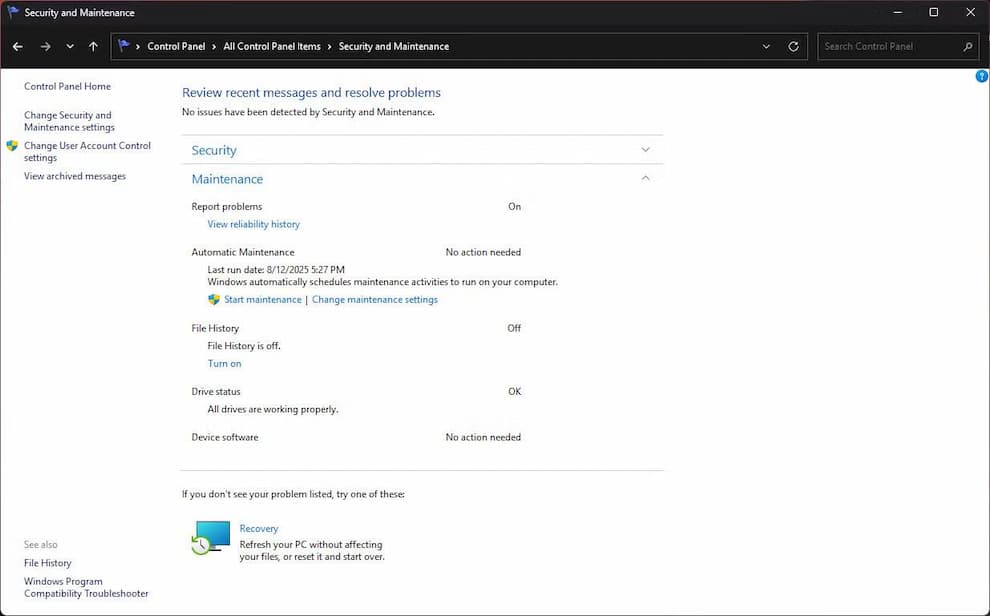The image size is (990, 616).
Task: Click the flag icon in address bar
Action: pyautogui.click(x=124, y=46)
